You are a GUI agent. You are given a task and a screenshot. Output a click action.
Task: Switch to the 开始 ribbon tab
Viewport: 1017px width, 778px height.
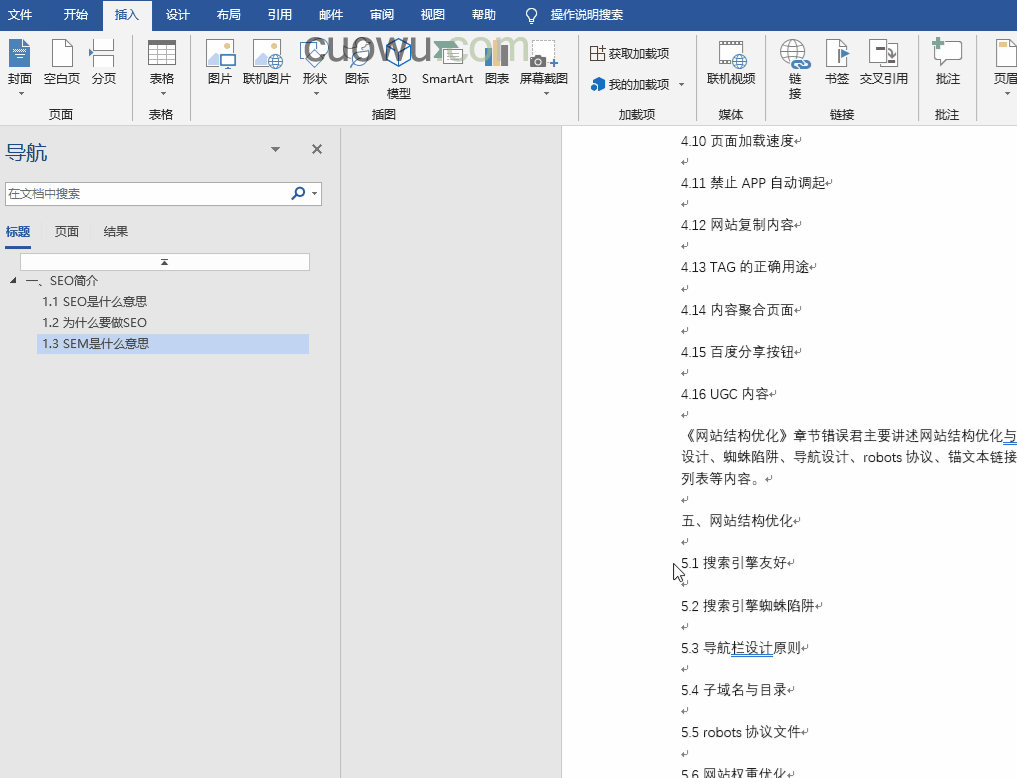click(x=75, y=15)
